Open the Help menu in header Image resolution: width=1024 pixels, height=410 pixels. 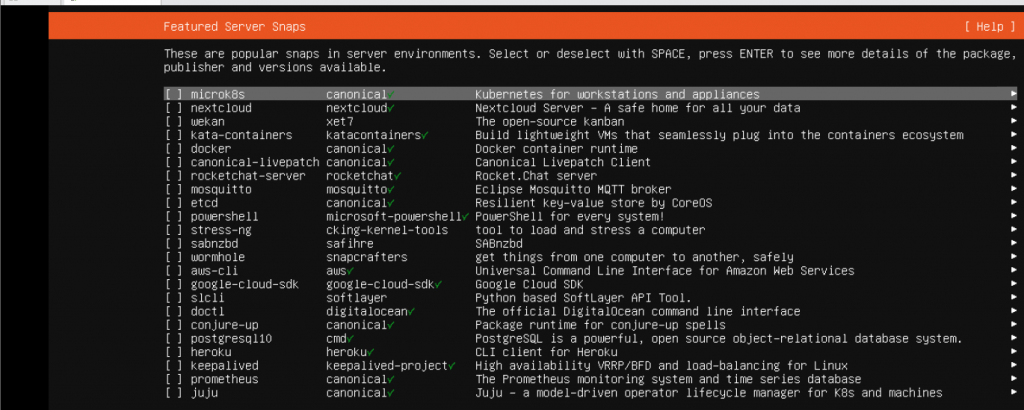989,27
